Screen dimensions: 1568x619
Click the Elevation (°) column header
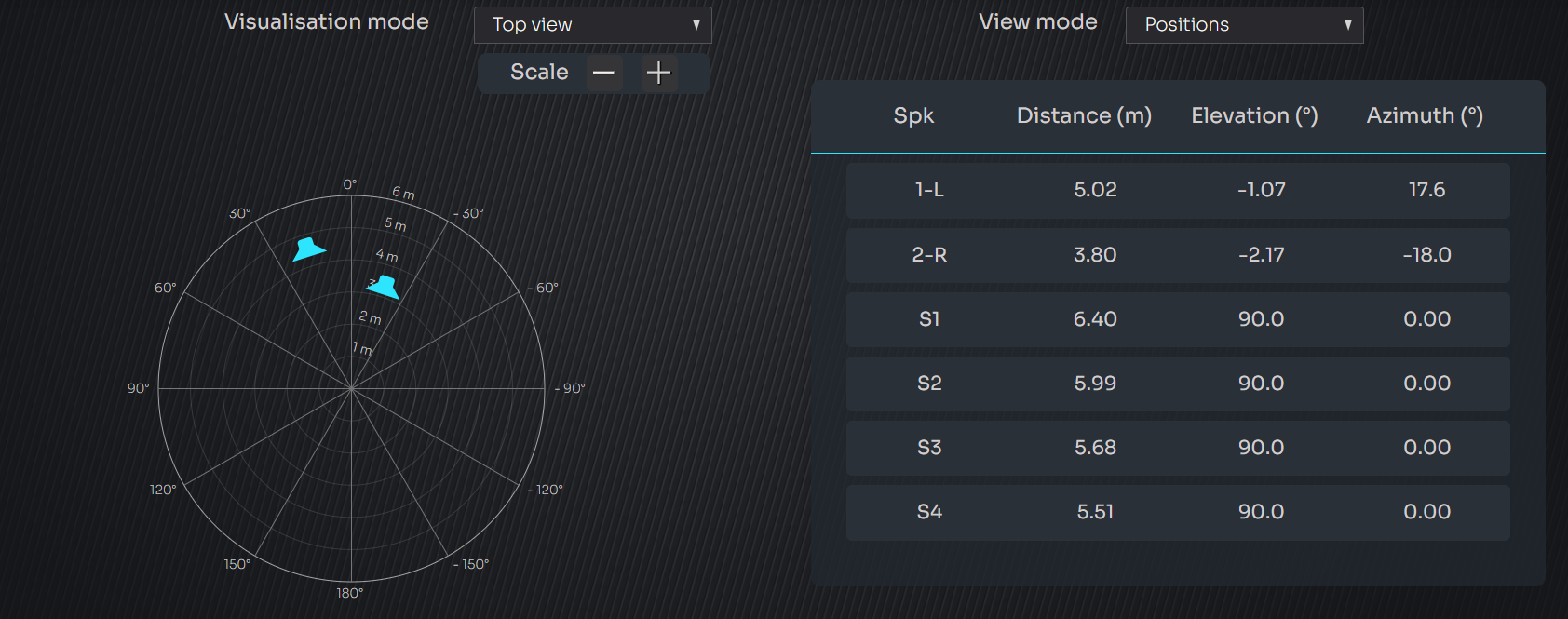1254,115
